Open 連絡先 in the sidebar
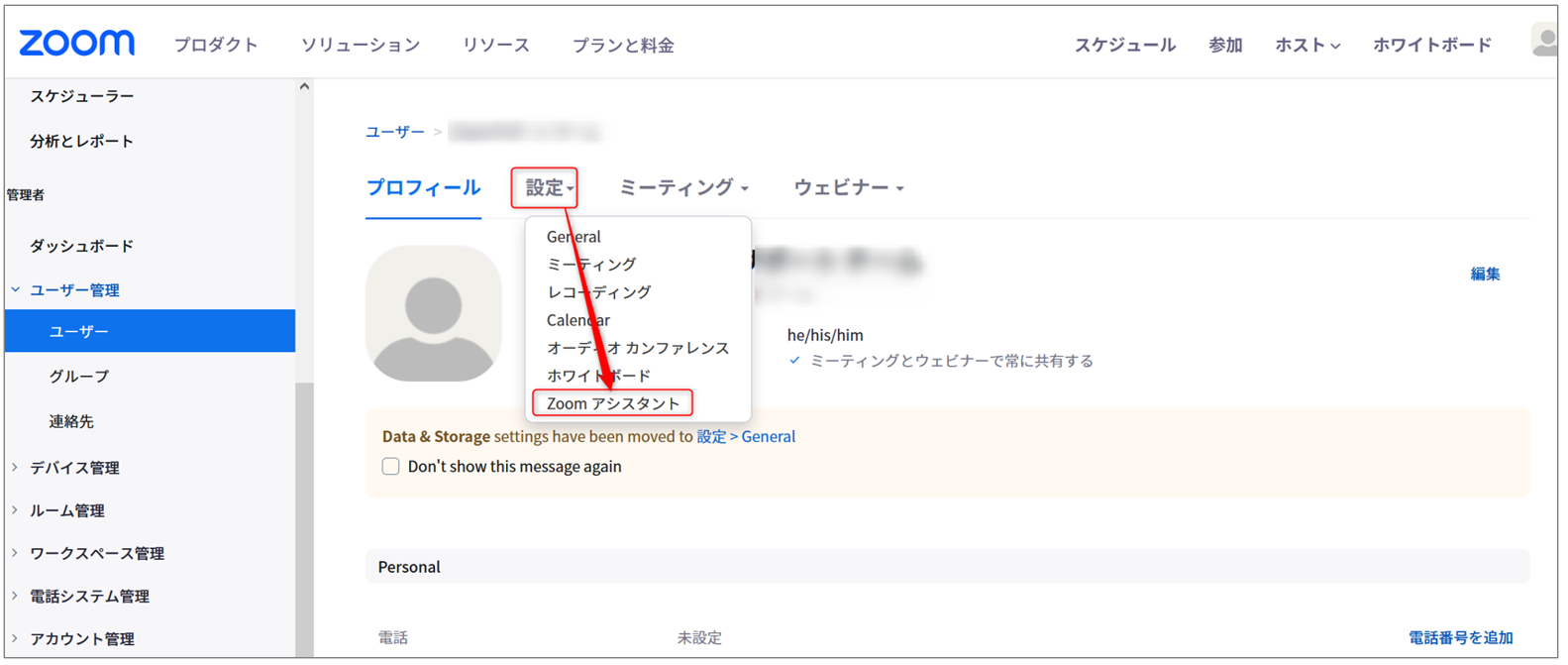This screenshot has height=665, width=1568. (x=71, y=421)
